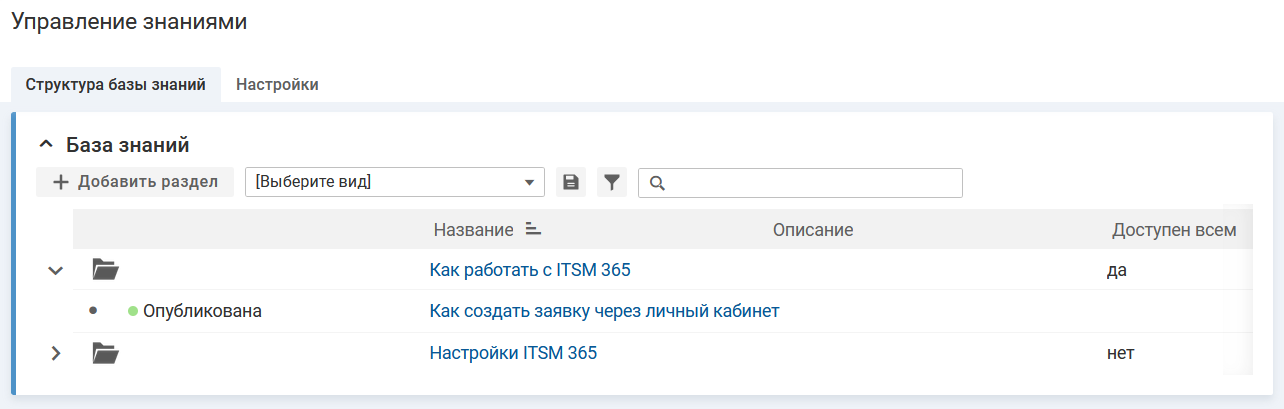This screenshot has height=409, width=1284.
Task: Open the Настройки ITSM 365 link
Action: coord(513,353)
